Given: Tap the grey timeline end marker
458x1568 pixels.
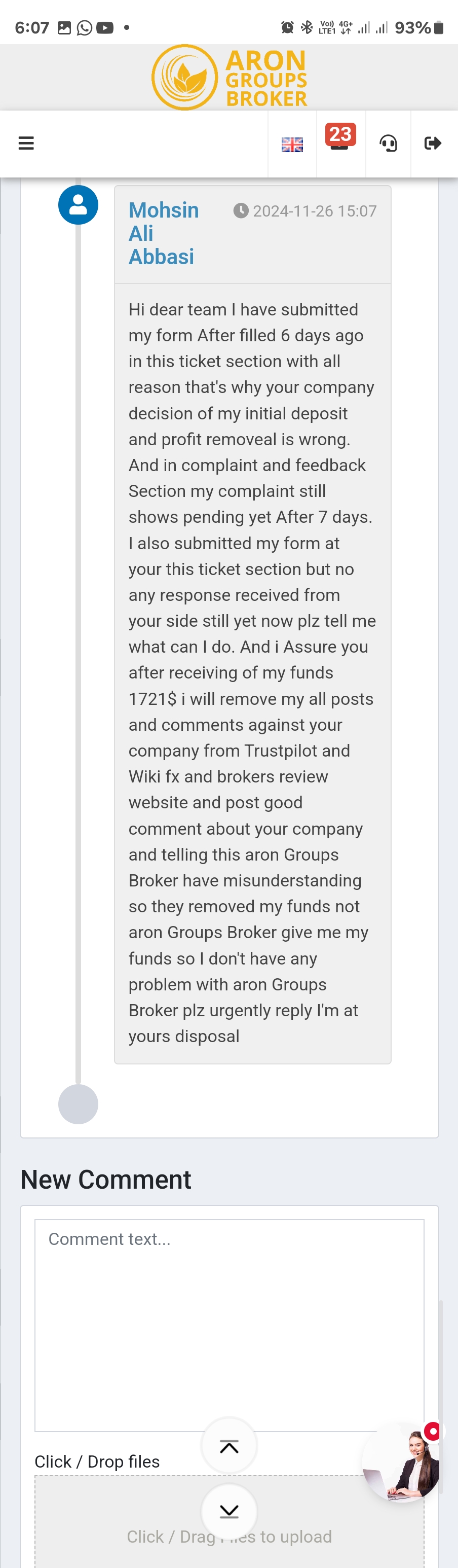Looking at the screenshot, I should tap(78, 1103).
